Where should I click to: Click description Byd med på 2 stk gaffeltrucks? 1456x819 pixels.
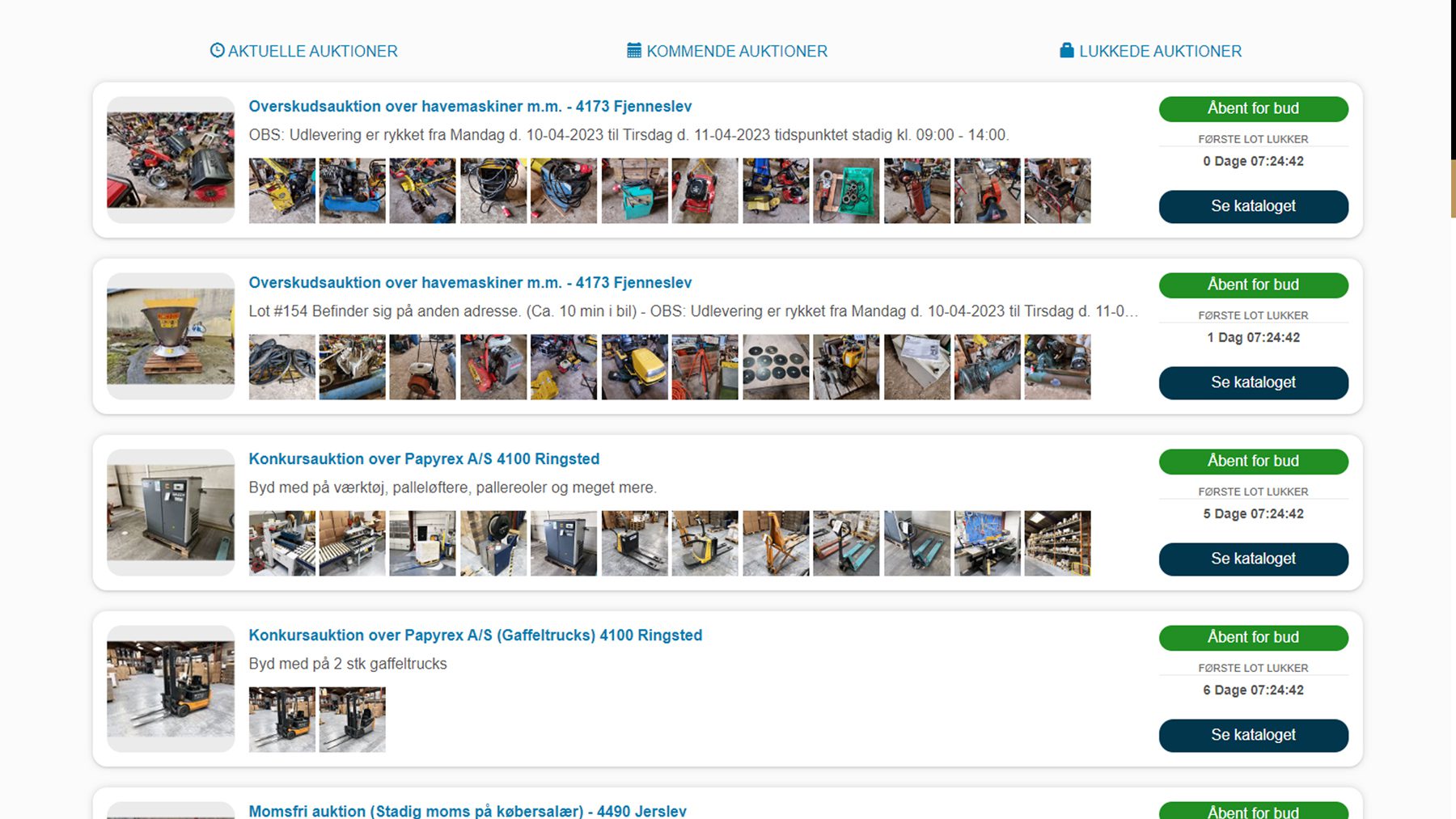tap(348, 664)
